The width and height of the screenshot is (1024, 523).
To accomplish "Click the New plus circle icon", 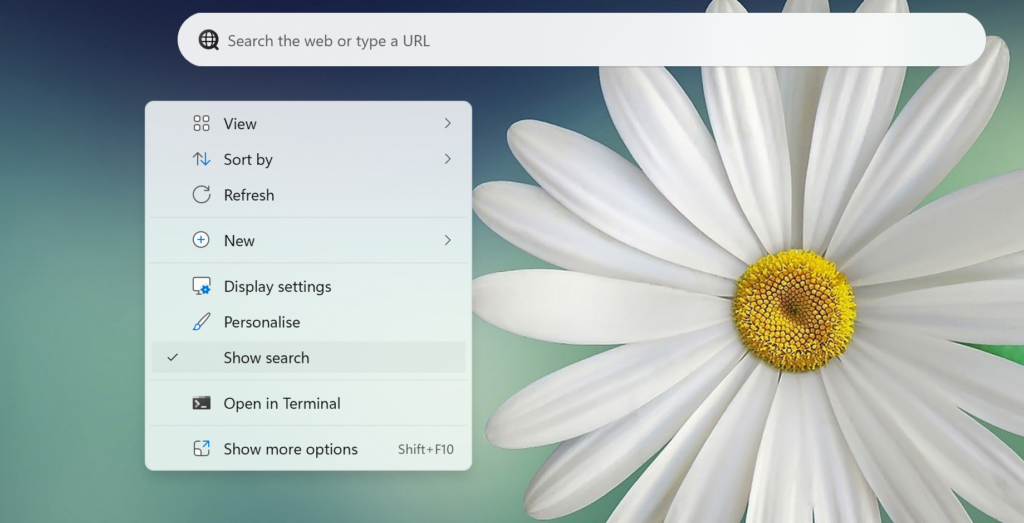I will coord(201,240).
